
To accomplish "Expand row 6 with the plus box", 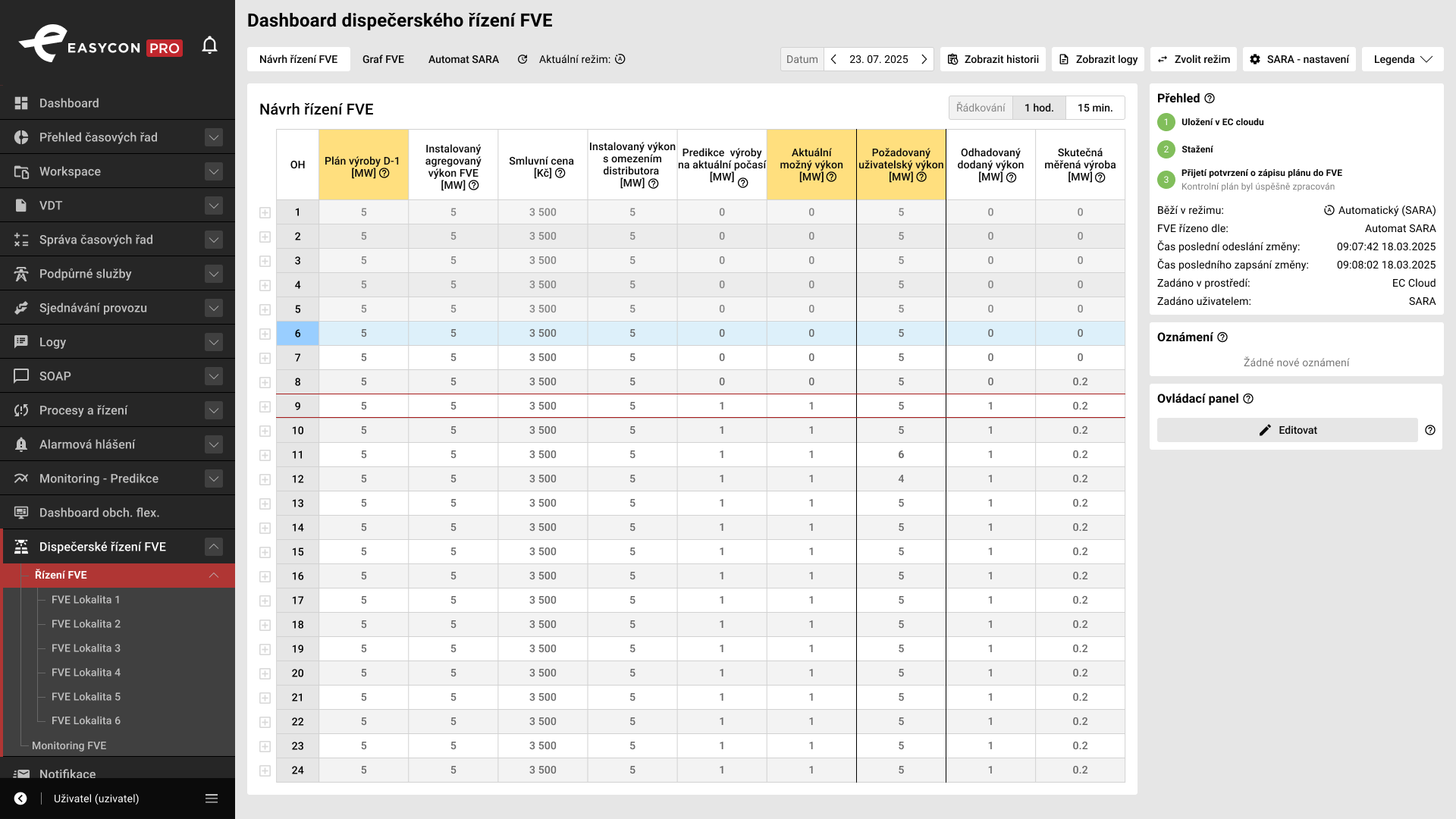I will tap(265, 334).
